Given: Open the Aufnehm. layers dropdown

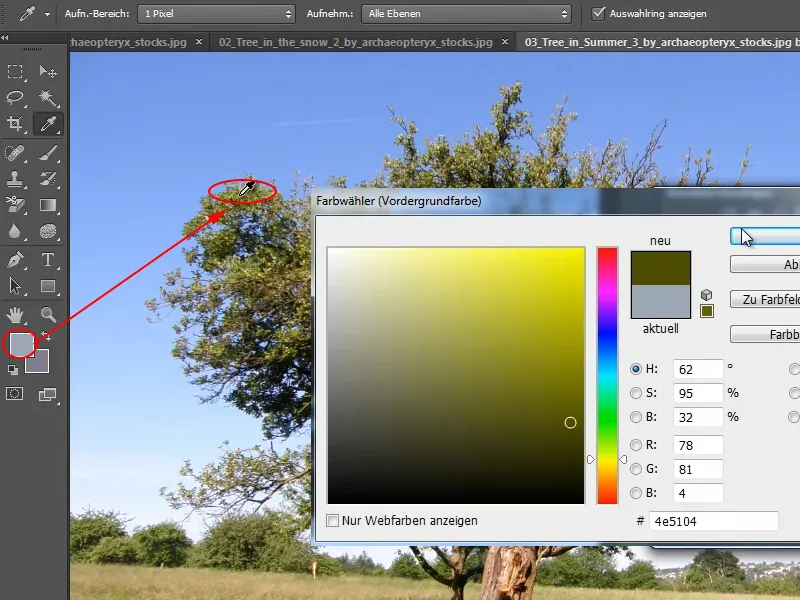Looking at the screenshot, I should tap(466, 14).
